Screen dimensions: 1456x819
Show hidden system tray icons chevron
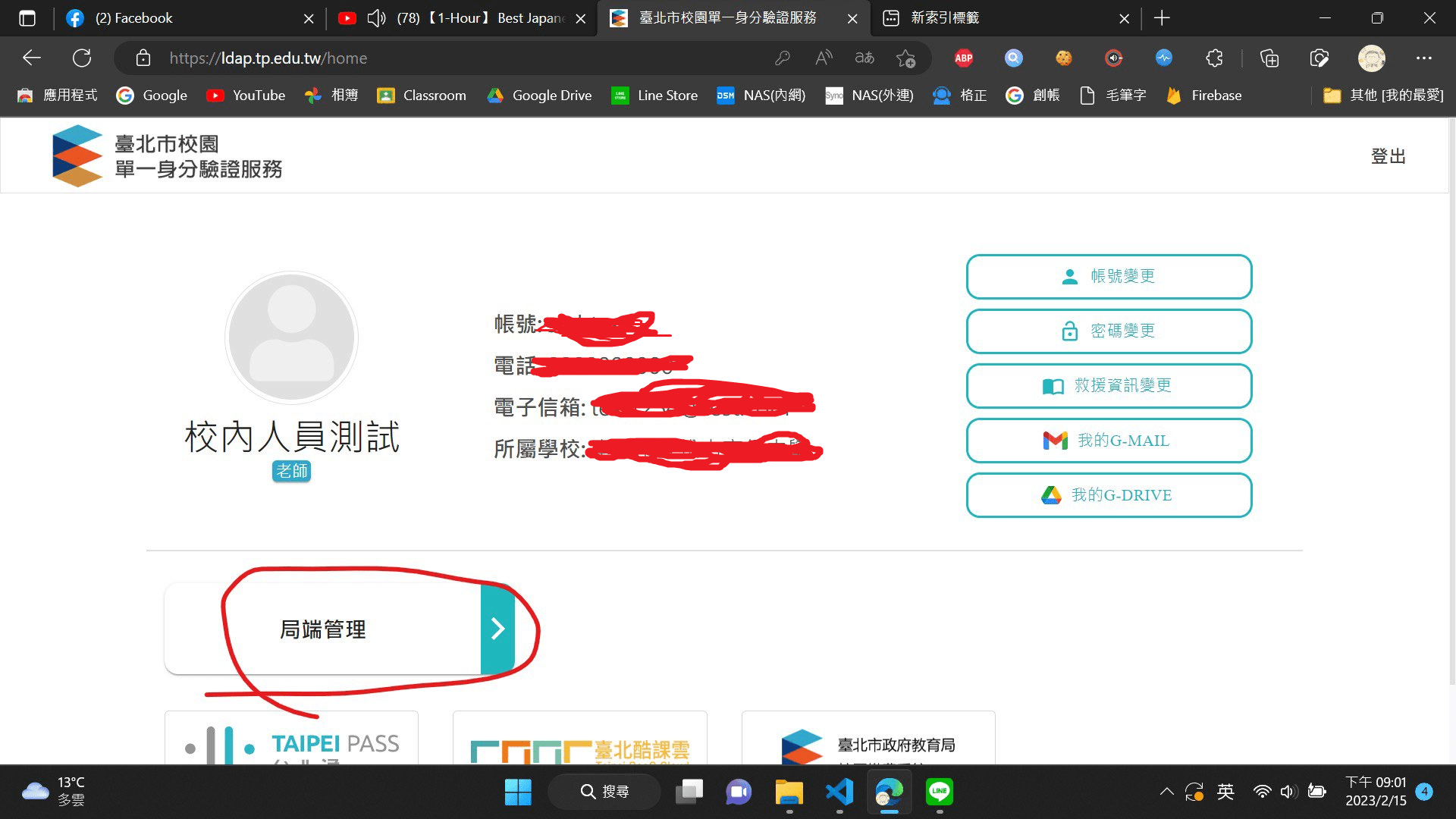1166,792
